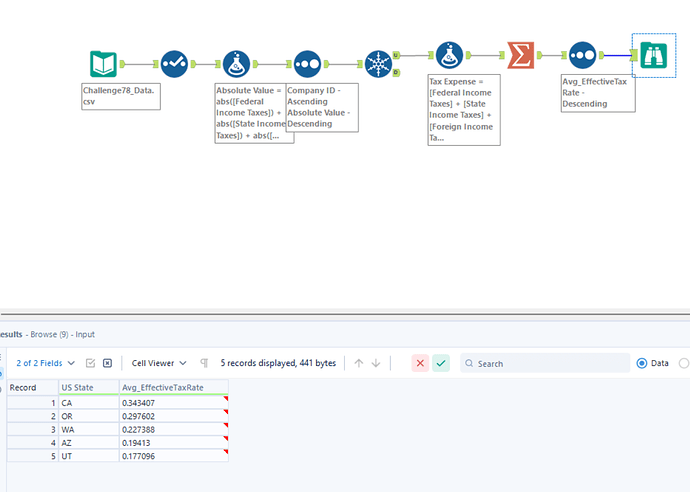Screen dimensions: 690x492
Task: Select the Input Data tool for Challenge78_Data.csv
Action: (103, 64)
